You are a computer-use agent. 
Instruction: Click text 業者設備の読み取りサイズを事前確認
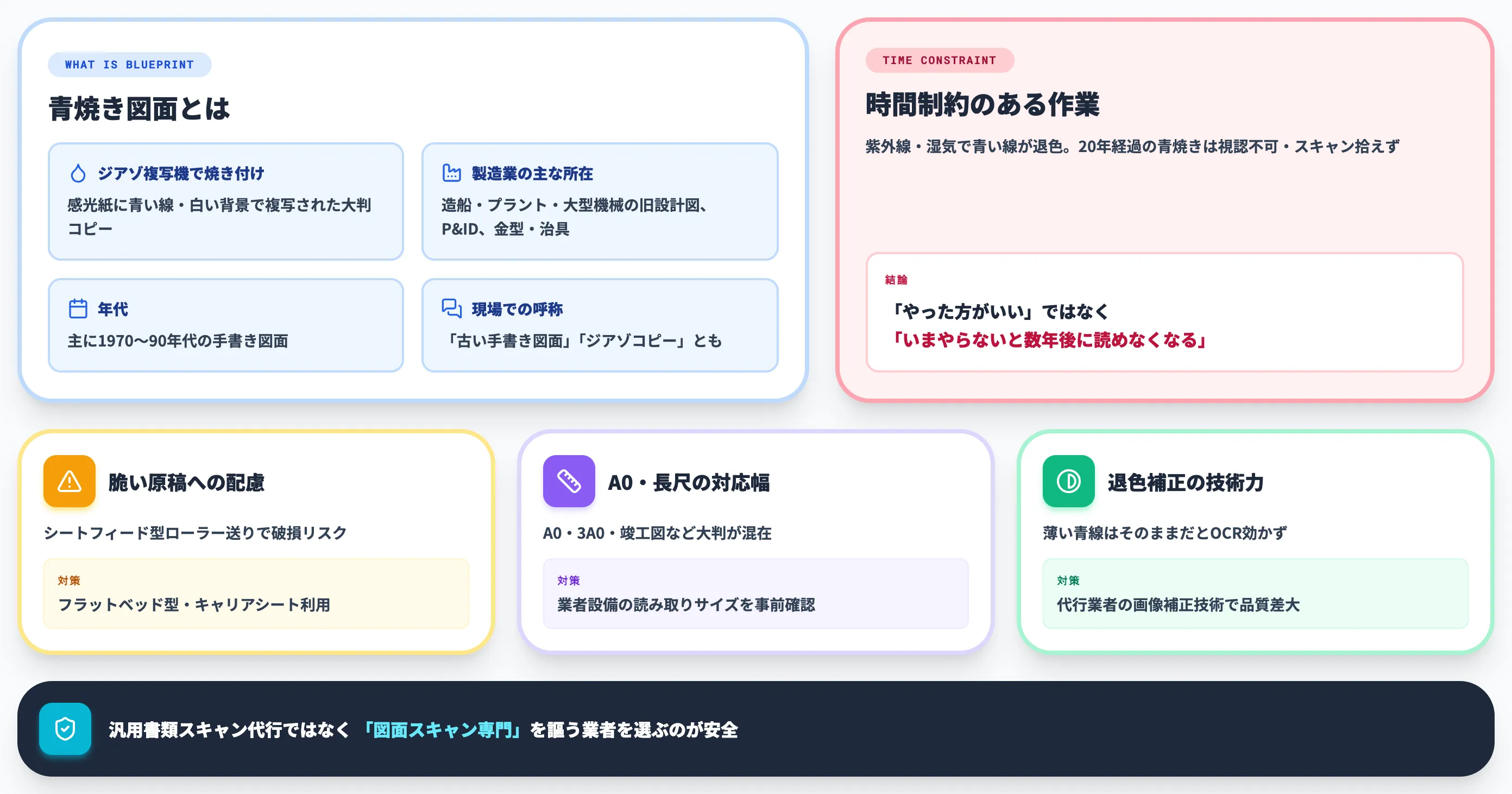(686, 604)
